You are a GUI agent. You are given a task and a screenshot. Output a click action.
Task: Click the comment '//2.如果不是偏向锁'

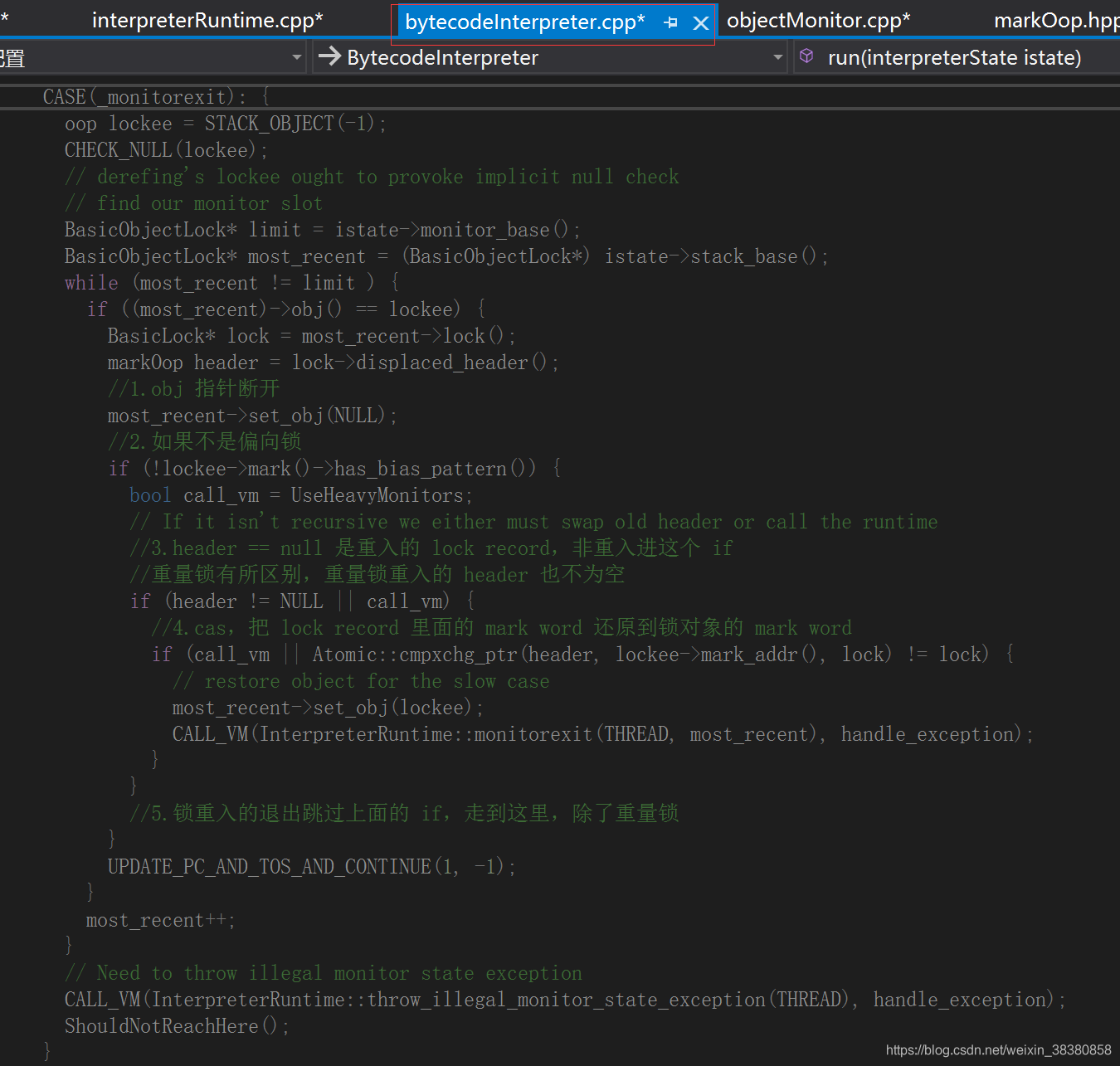[x=204, y=442]
